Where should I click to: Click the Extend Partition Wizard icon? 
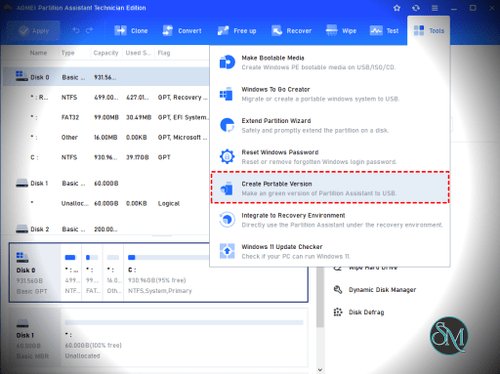coord(227,125)
